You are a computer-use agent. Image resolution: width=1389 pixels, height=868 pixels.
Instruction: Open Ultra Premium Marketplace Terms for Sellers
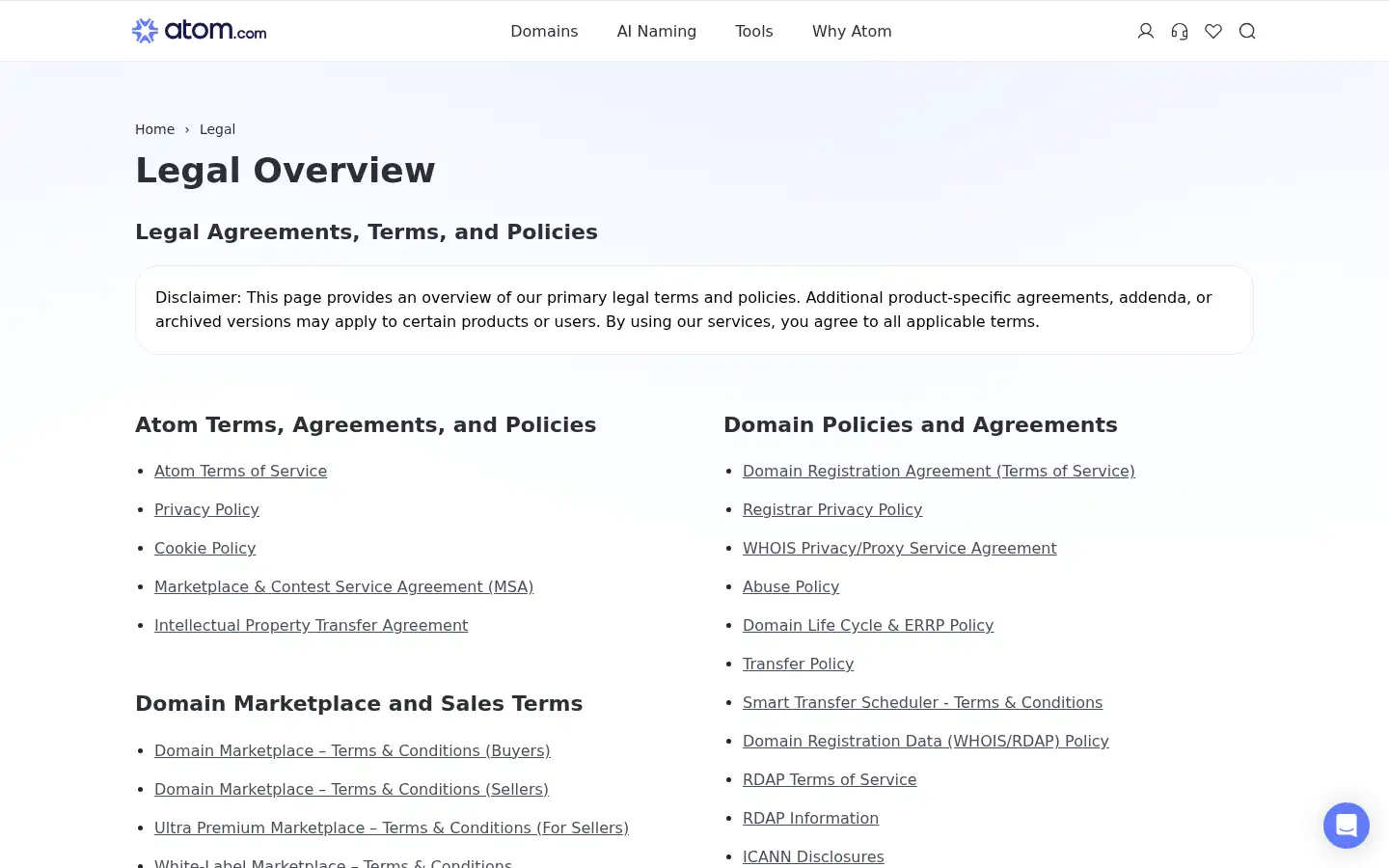[x=392, y=827]
